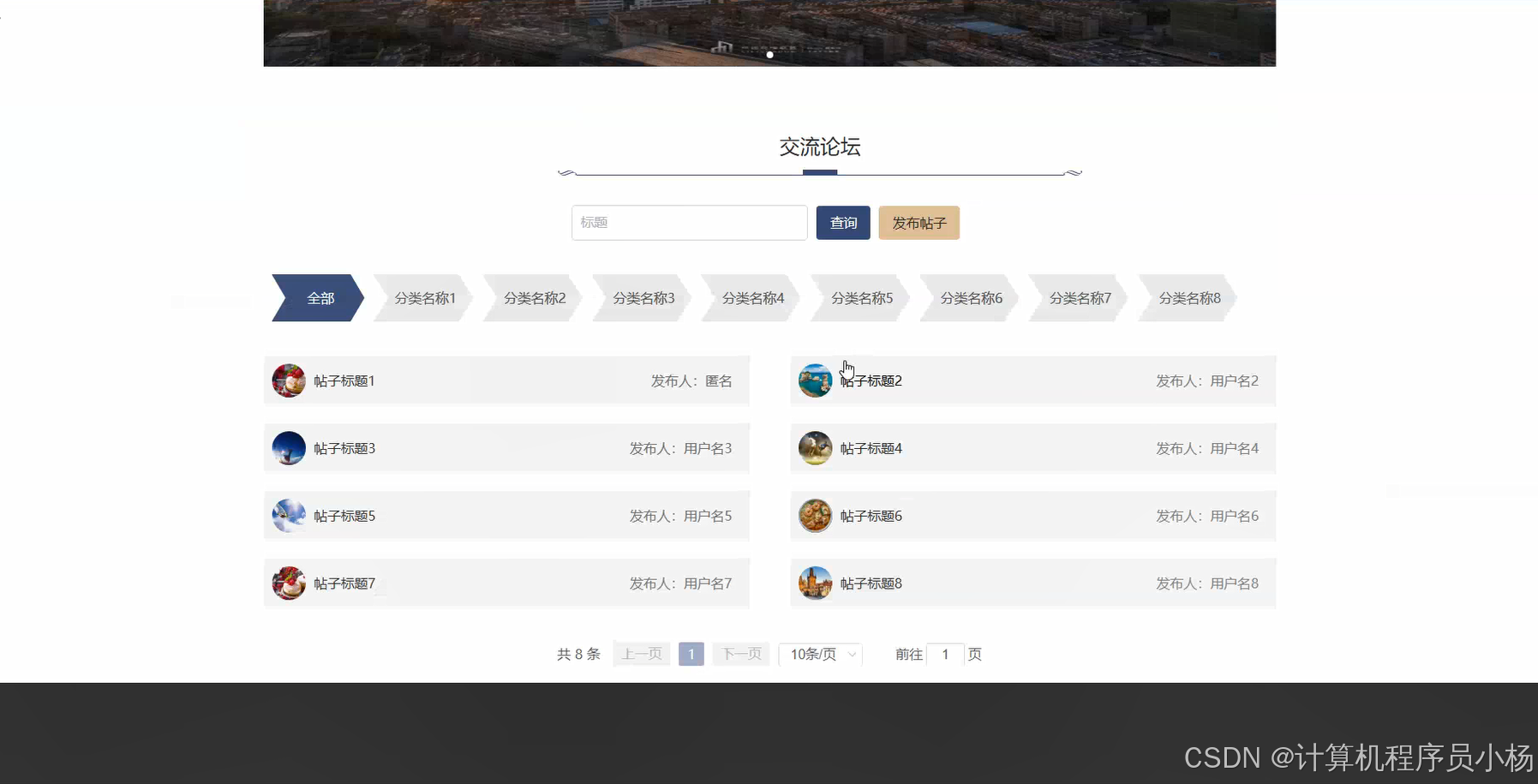Go to previous page with 上一页
The width and height of the screenshot is (1538, 784).
642,654
